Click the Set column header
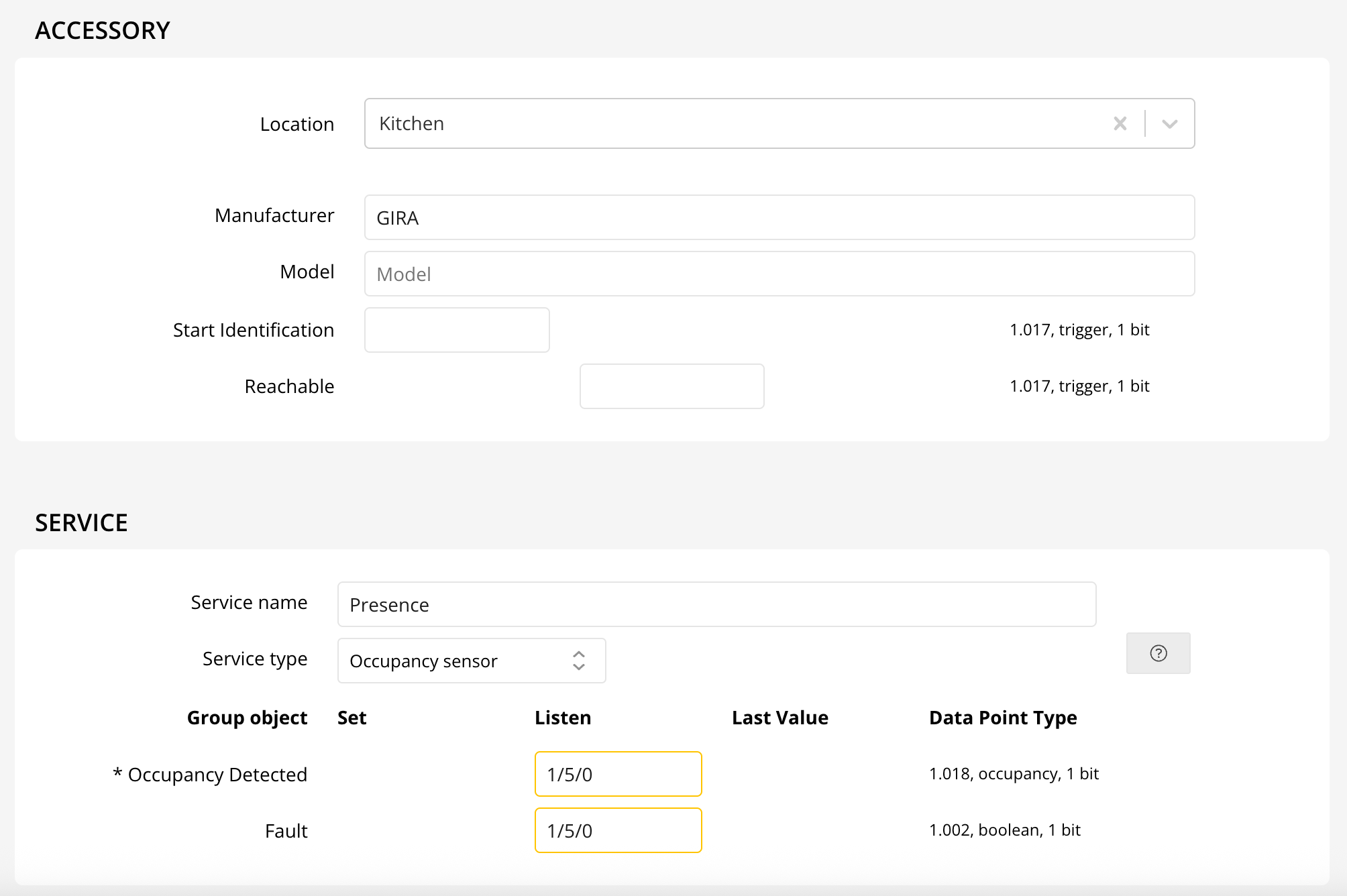Viewport: 1347px width, 896px height. tap(352, 718)
